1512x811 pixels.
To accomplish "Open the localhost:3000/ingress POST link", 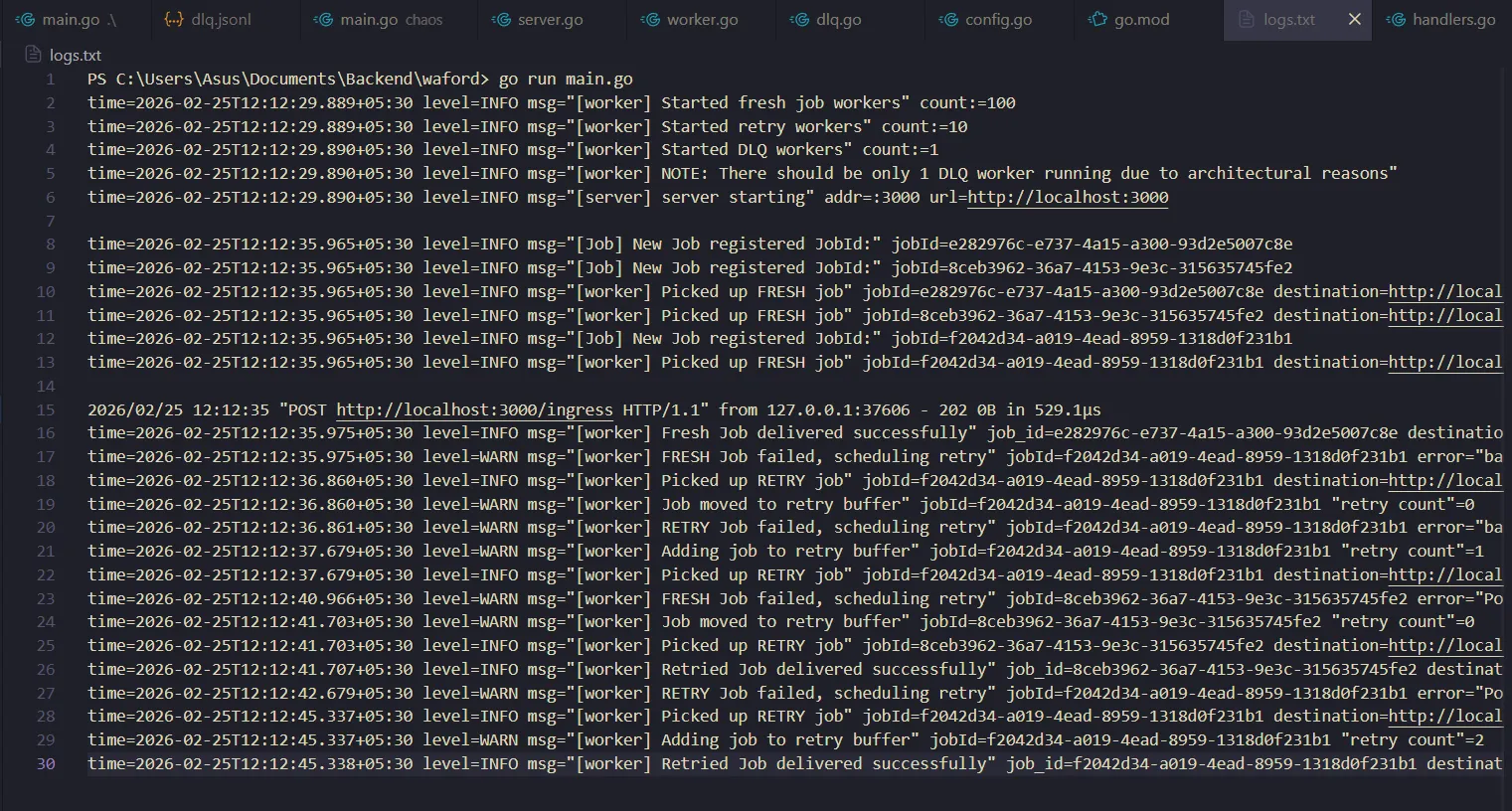I will (474, 409).
